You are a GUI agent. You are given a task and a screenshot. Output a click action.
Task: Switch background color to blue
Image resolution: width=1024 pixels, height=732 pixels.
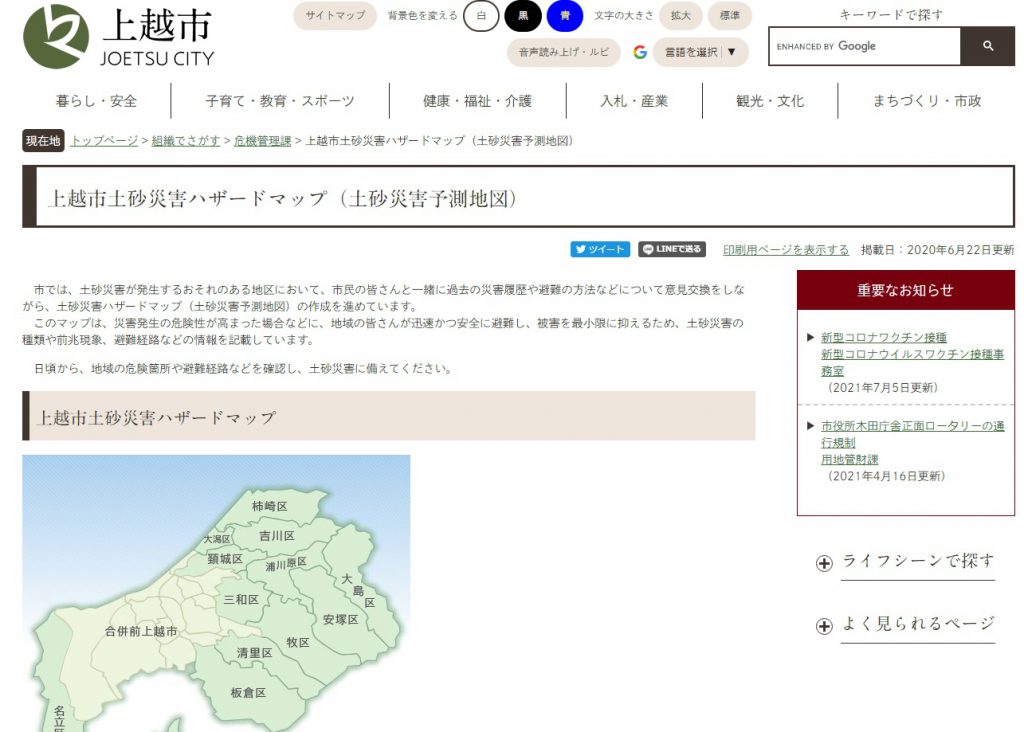pyautogui.click(x=565, y=16)
